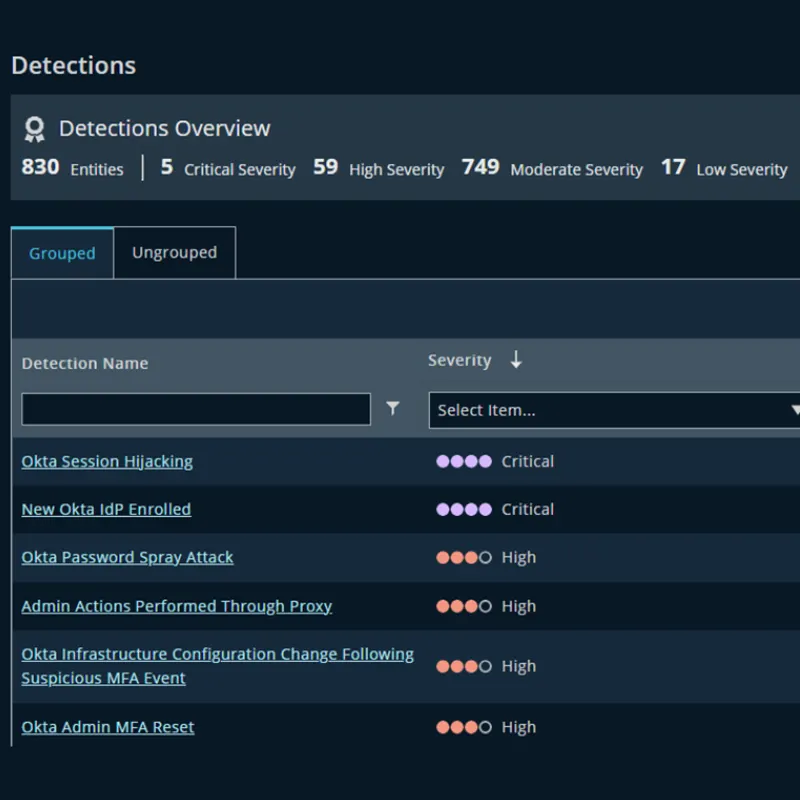Click the 59 High Severity count
The width and height of the screenshot is (800, 800).
(x=378, y=168)
